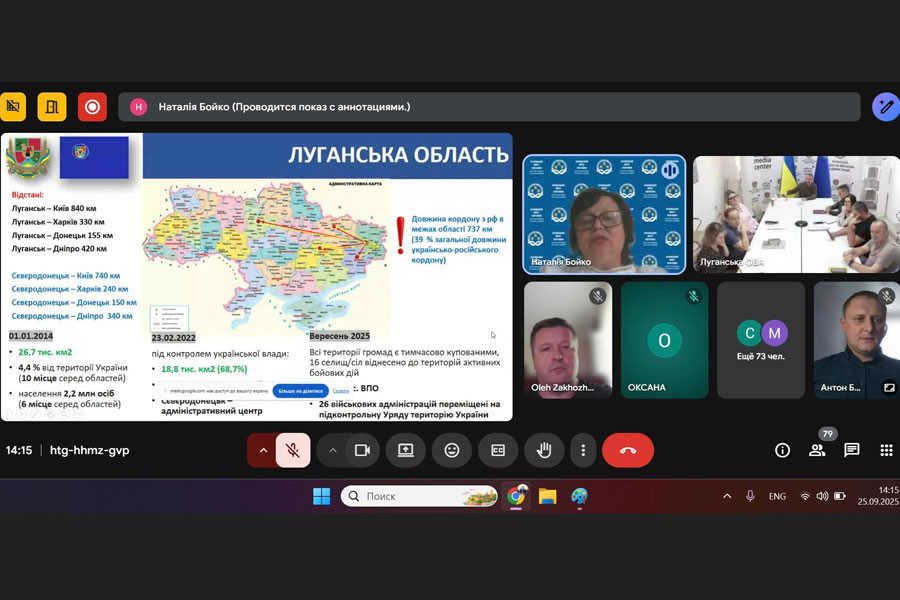Open the volume tray icon
Image resolution: width=900 pixels, height=600 pixels.
[x=822, y=496]
